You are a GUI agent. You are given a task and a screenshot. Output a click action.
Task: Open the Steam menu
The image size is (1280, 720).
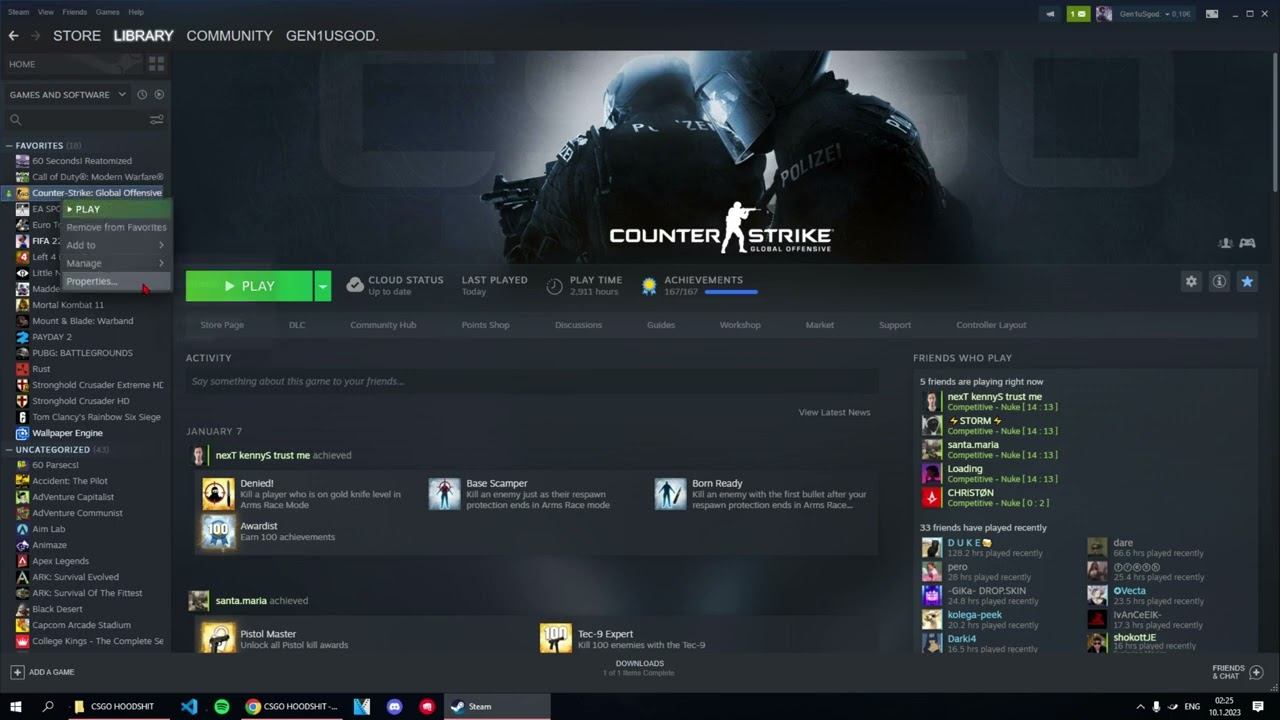(x=18, y=12)
